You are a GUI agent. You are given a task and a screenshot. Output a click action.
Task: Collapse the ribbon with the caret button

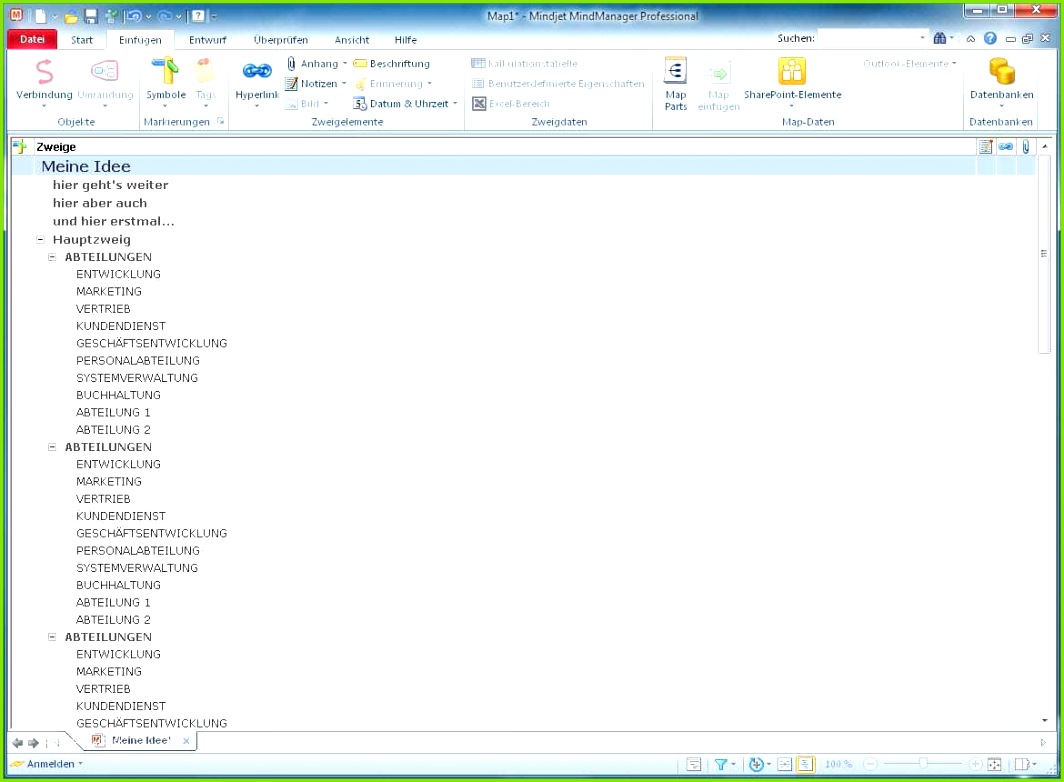[x=971, y=39]
